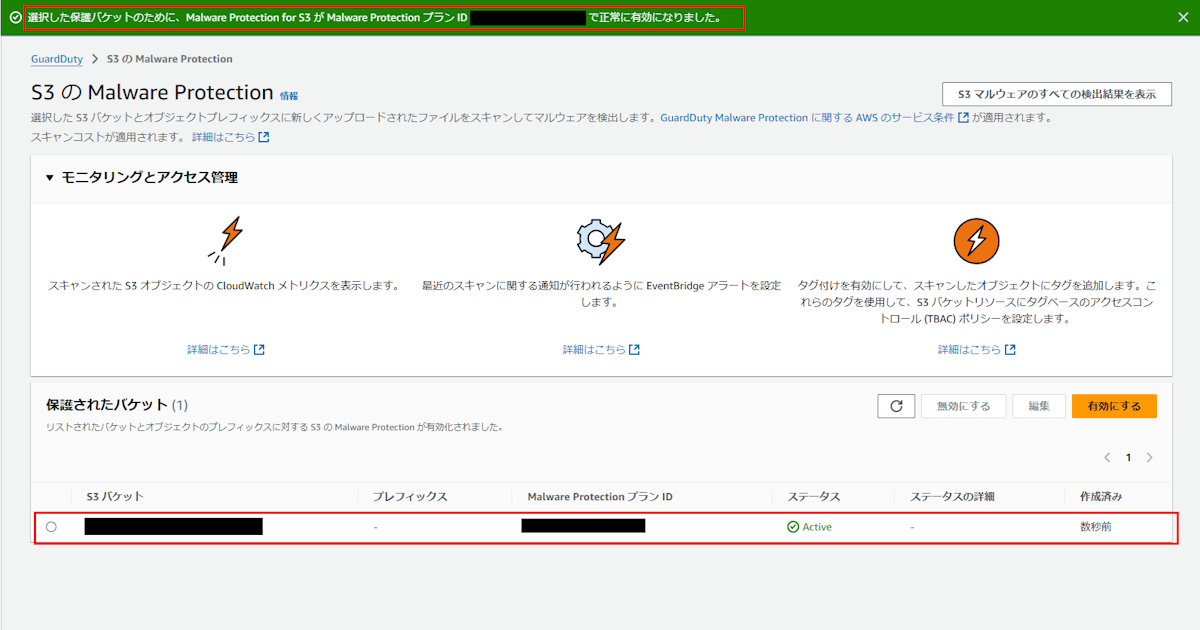The height and width of the screenshot is (630, 1200).
Task: Open scan cost 詳細はこちら link
Action: pyautogui.click(x=223, y=137)
